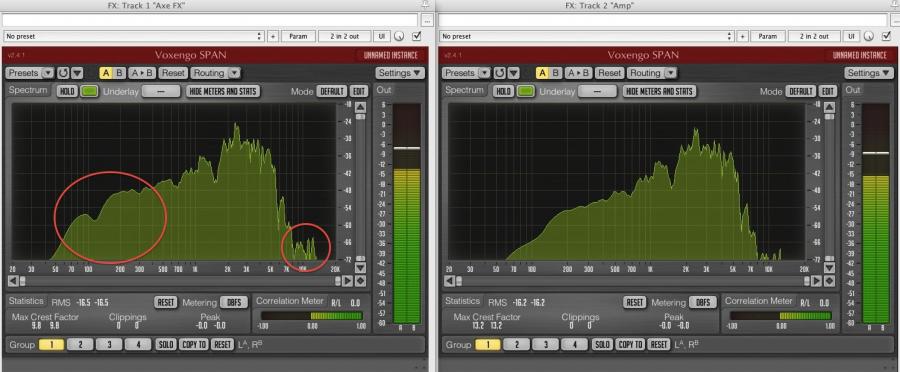Select state B in Axe FX SPAN
900x372 pixels.
(x=119, y=73)
